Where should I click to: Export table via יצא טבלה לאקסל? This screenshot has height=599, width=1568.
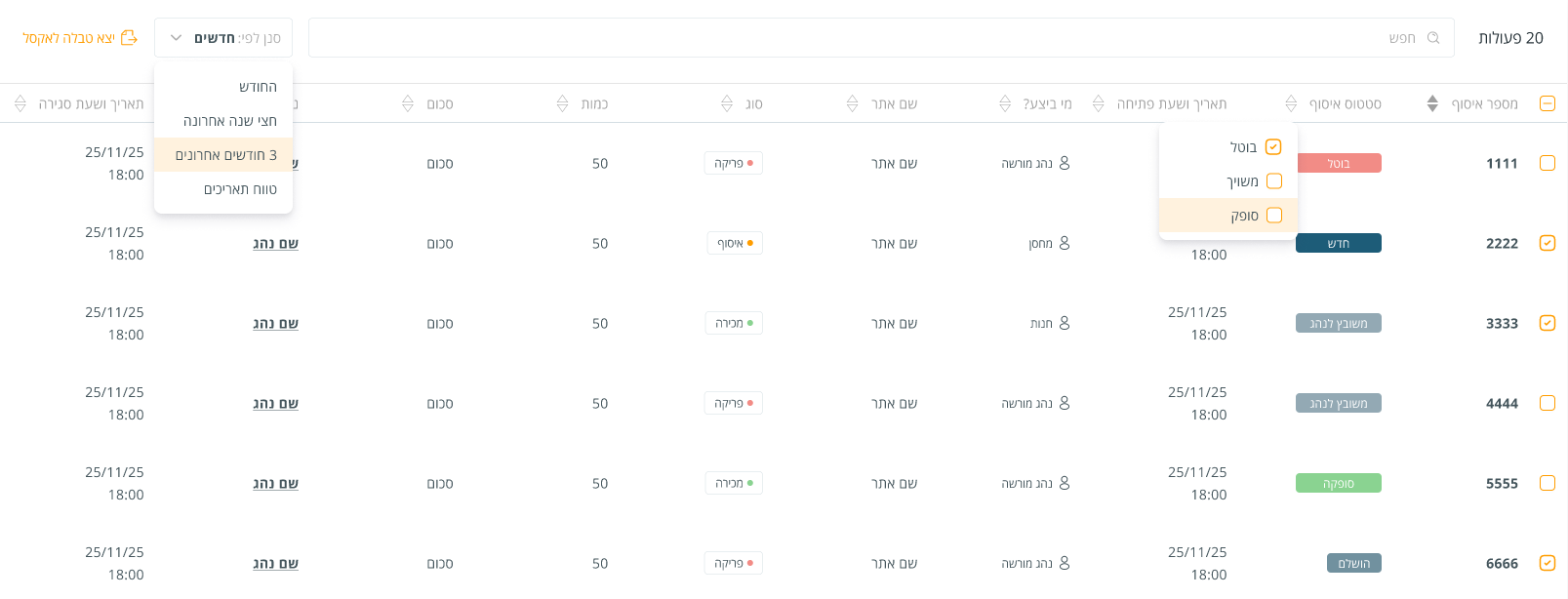(80, 38)
